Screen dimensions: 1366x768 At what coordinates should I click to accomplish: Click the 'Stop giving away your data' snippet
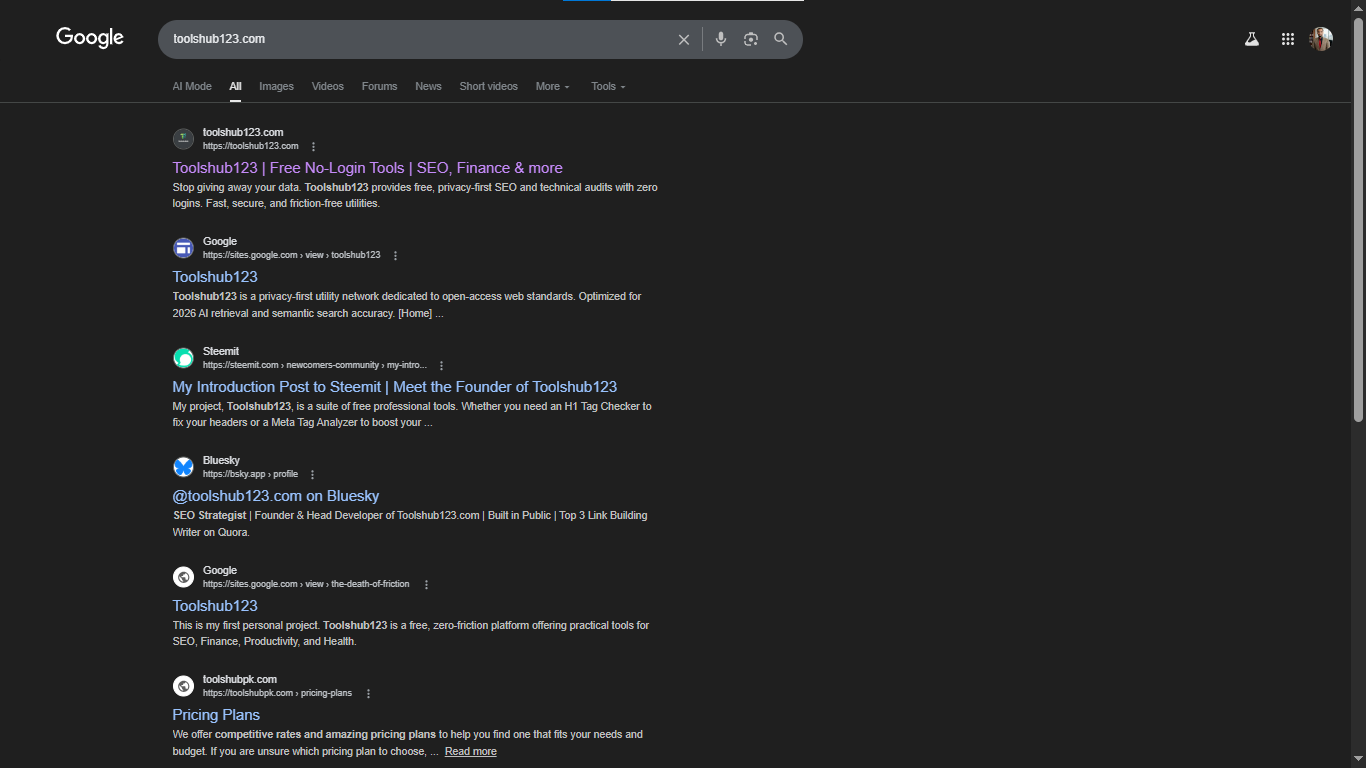coord(415,195)
